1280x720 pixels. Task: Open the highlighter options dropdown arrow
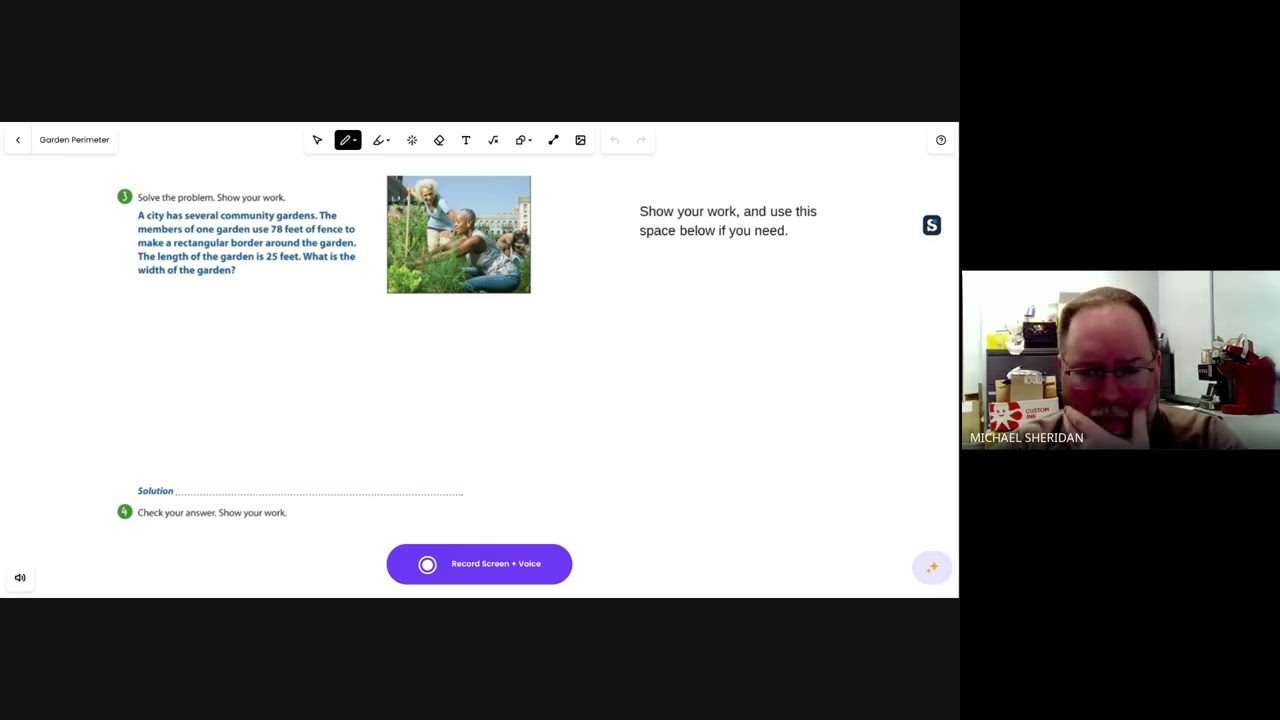[388, 141]
